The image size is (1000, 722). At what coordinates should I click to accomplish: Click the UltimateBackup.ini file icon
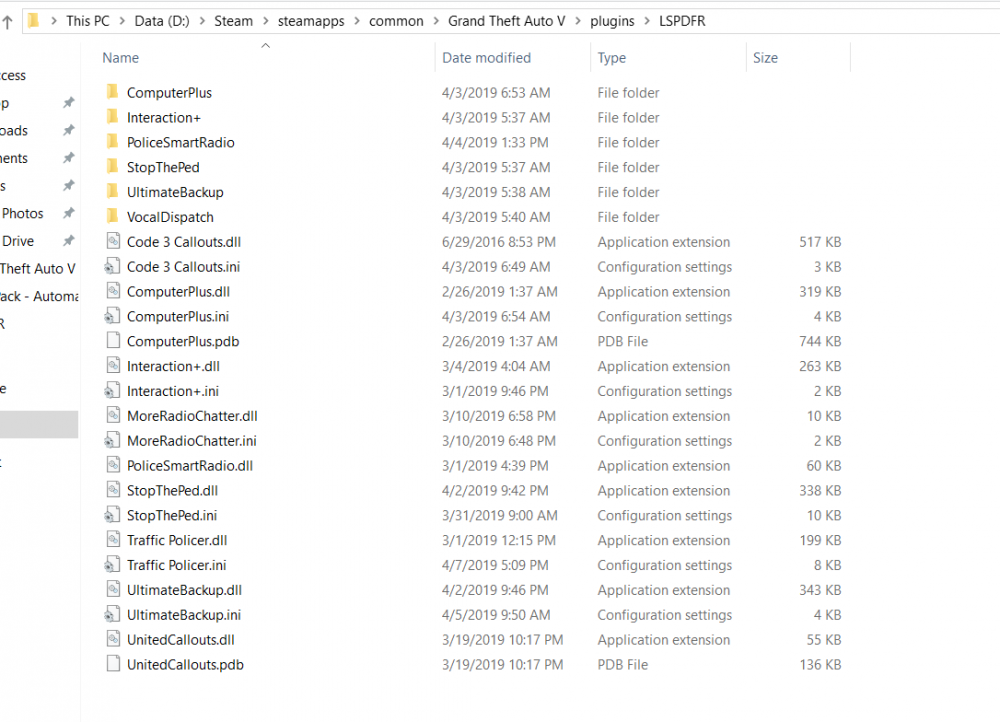pos(112,615)
